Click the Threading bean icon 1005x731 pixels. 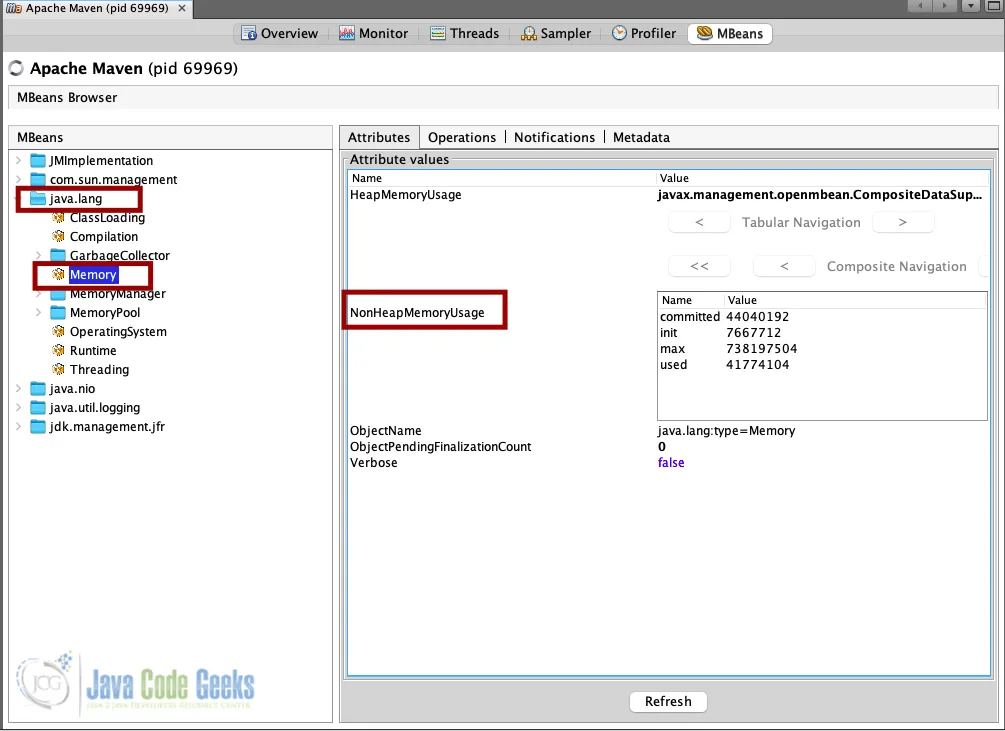pyautogui.click(x=58, y=370)
